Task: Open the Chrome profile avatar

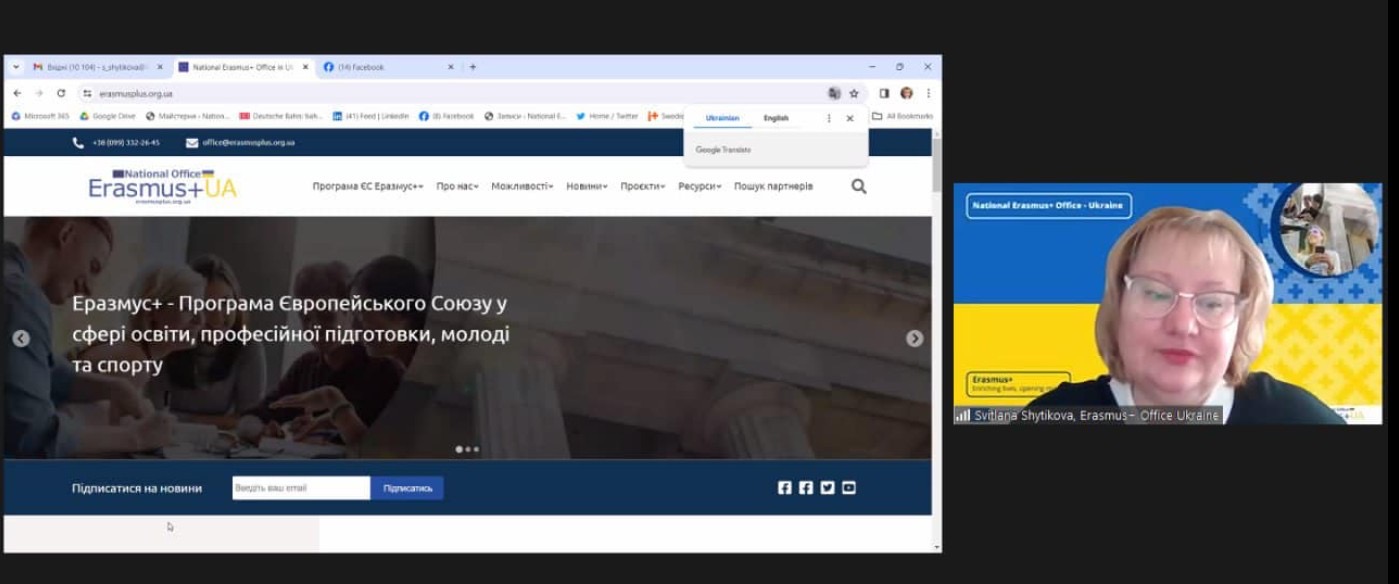Action: (x=907, y=93)
